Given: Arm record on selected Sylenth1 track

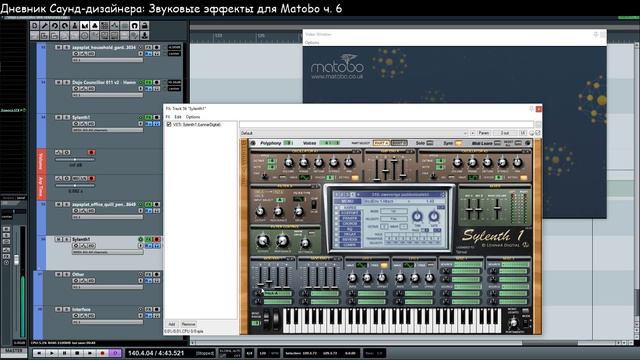Looking at the screenshot, I should (x=157, y=240).
